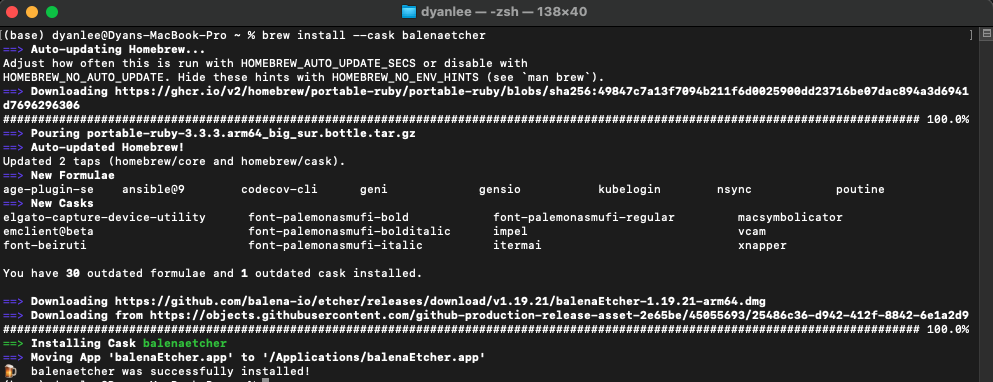The image size is (993, 382).
Task: Click the yellow minimize window button
Action: pyautogui.click(x=32, y=11)
